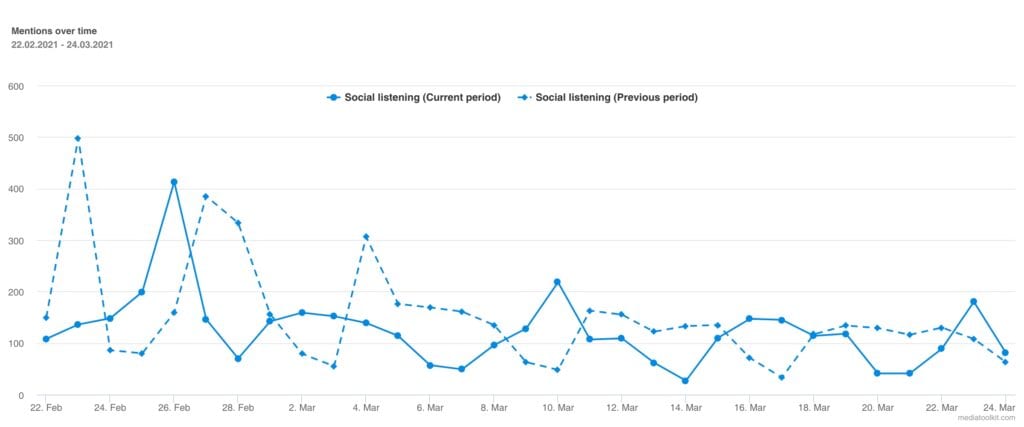Click the 600 y-axis label

(16, 86)
